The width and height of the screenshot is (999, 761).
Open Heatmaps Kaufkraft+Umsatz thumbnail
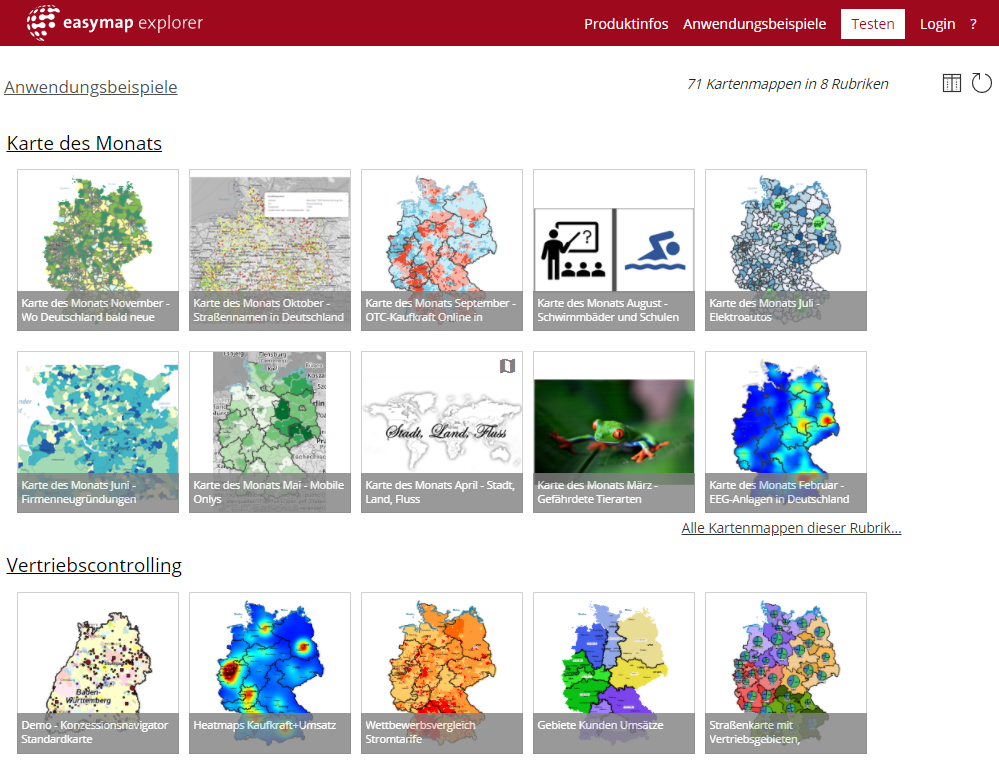point(270,672)
